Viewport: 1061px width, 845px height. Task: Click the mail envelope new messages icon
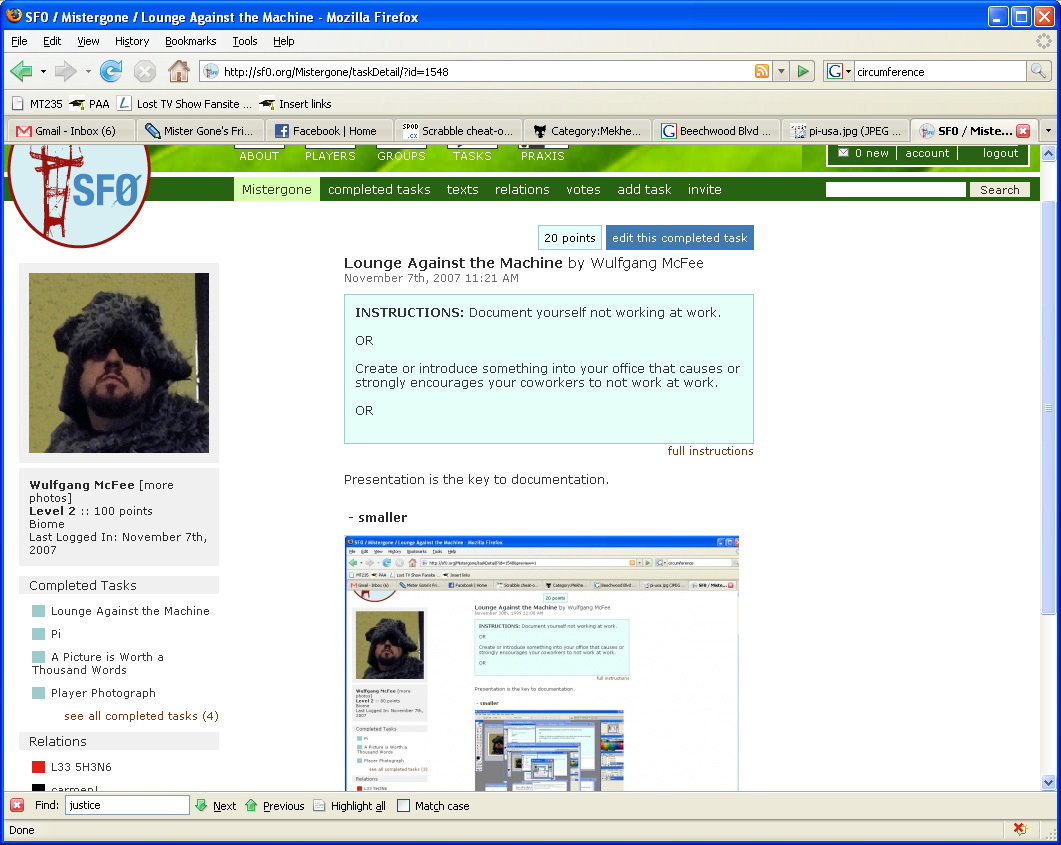(x=843, y=153)
